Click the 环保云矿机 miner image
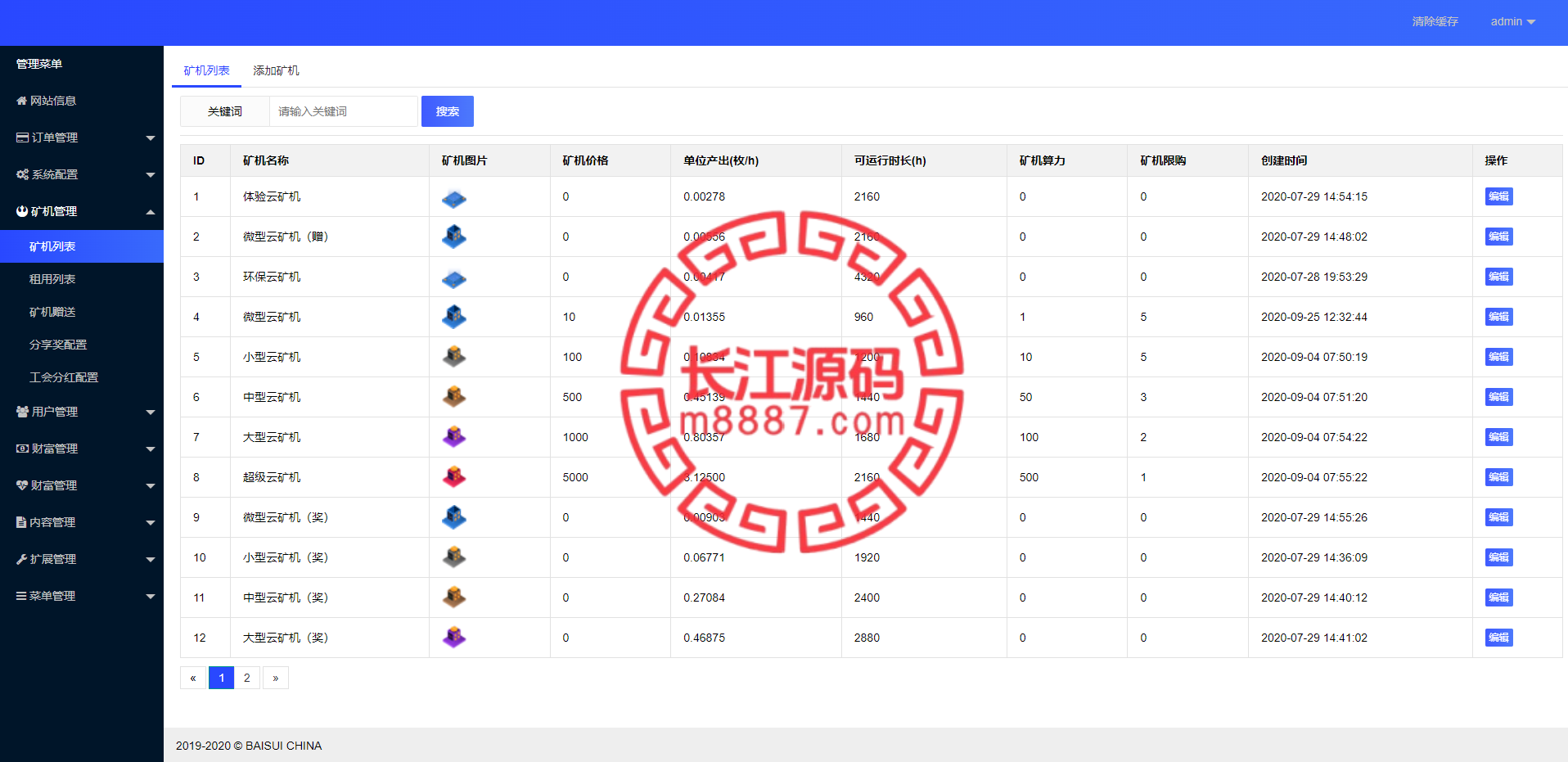 coord(454,277)
